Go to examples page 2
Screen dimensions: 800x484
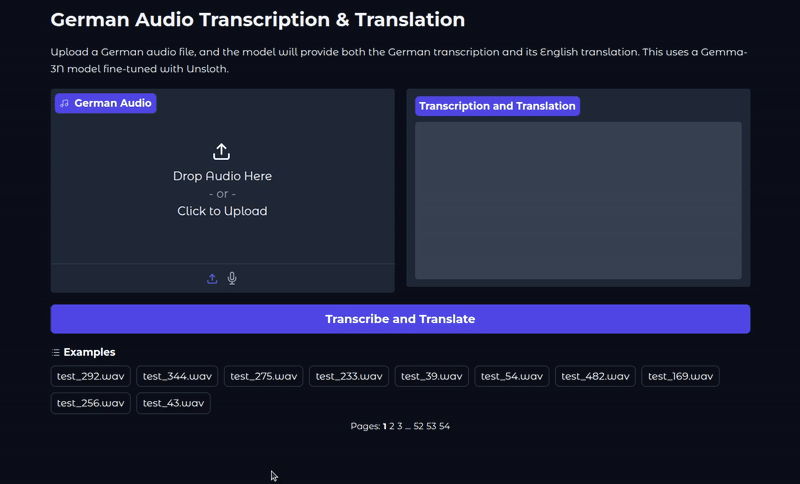pos(392,426)
